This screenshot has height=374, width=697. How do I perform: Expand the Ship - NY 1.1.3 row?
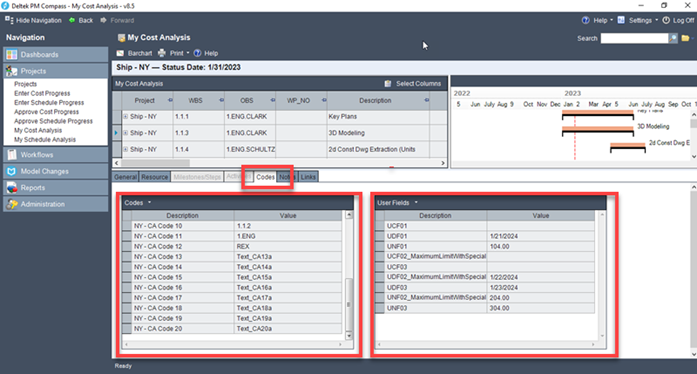point(125,133)
